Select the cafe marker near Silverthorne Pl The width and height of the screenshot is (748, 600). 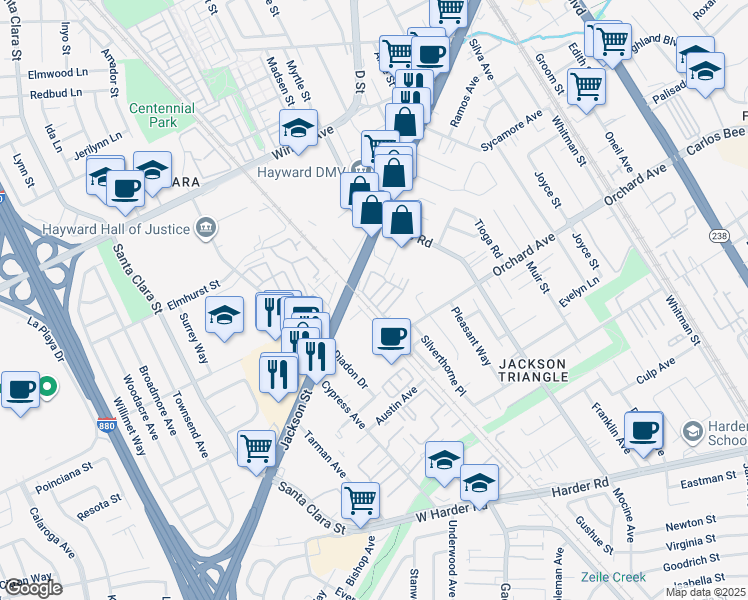(391, 340)
